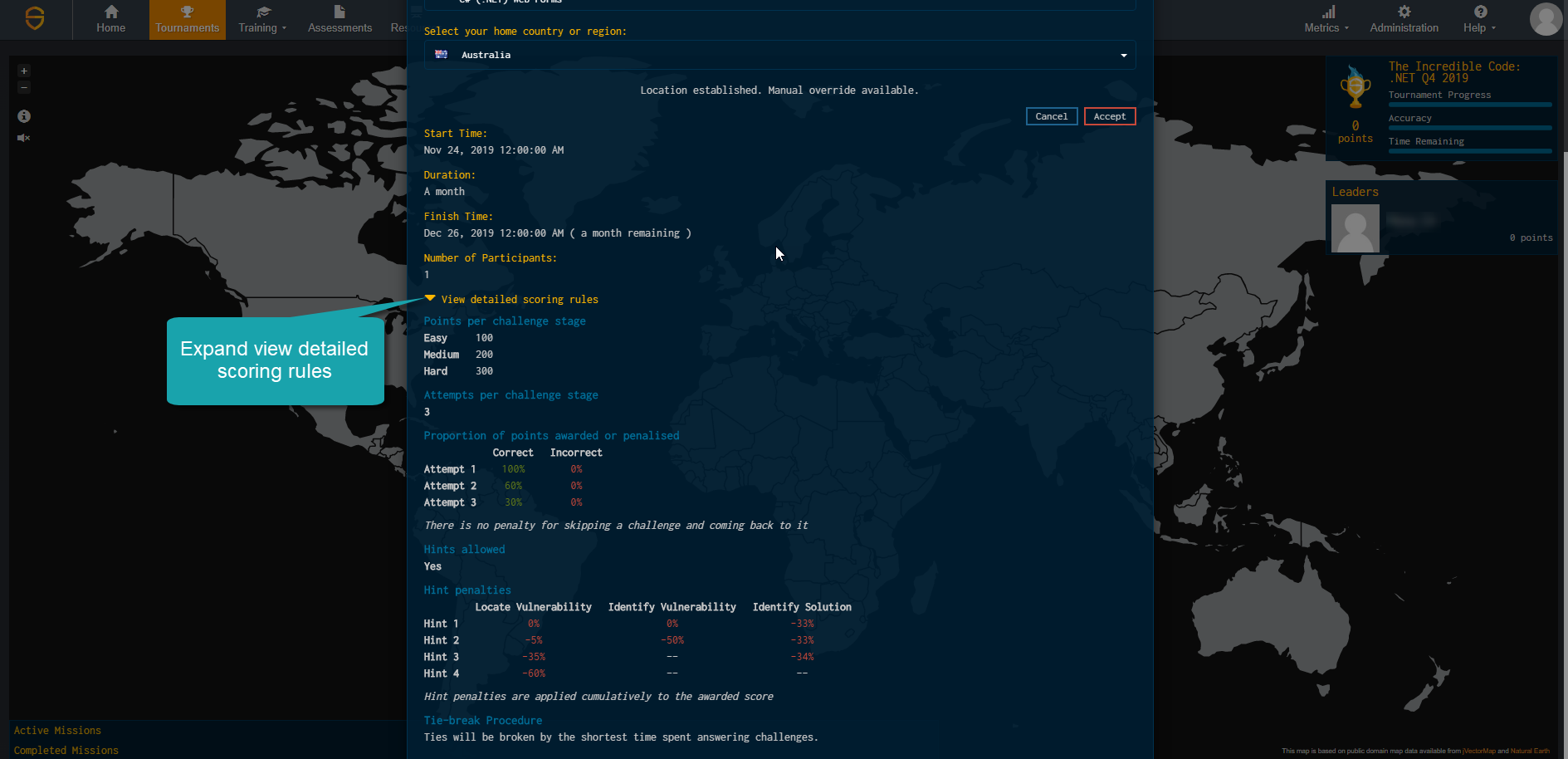1568x759 pixels.
Task: Expand the Metrics dropdown menu
Action: [1326, 19]
